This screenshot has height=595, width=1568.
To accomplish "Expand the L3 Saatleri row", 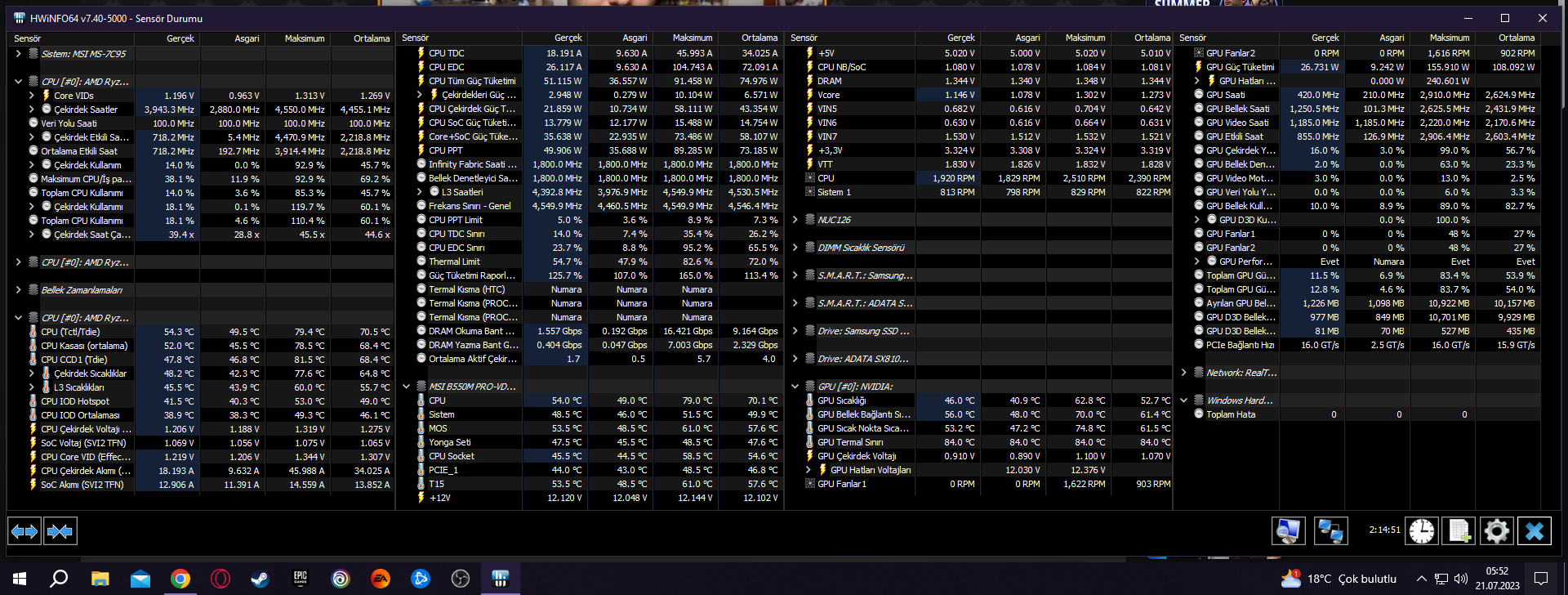I will coord(420,192).
